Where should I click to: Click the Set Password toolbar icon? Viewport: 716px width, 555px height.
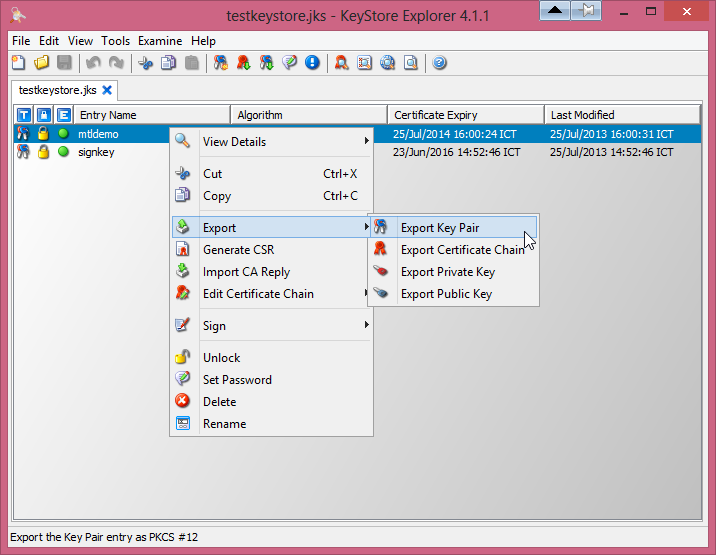(290, 63)
